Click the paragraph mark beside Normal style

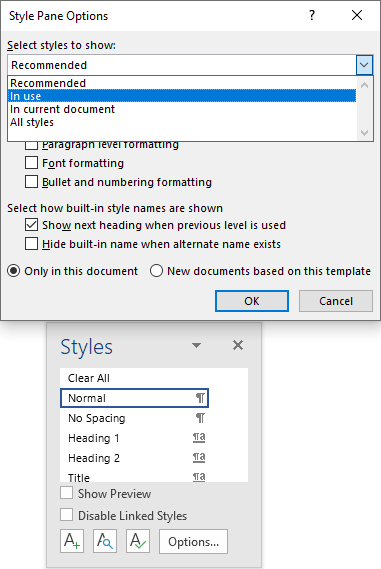[200, 398]
